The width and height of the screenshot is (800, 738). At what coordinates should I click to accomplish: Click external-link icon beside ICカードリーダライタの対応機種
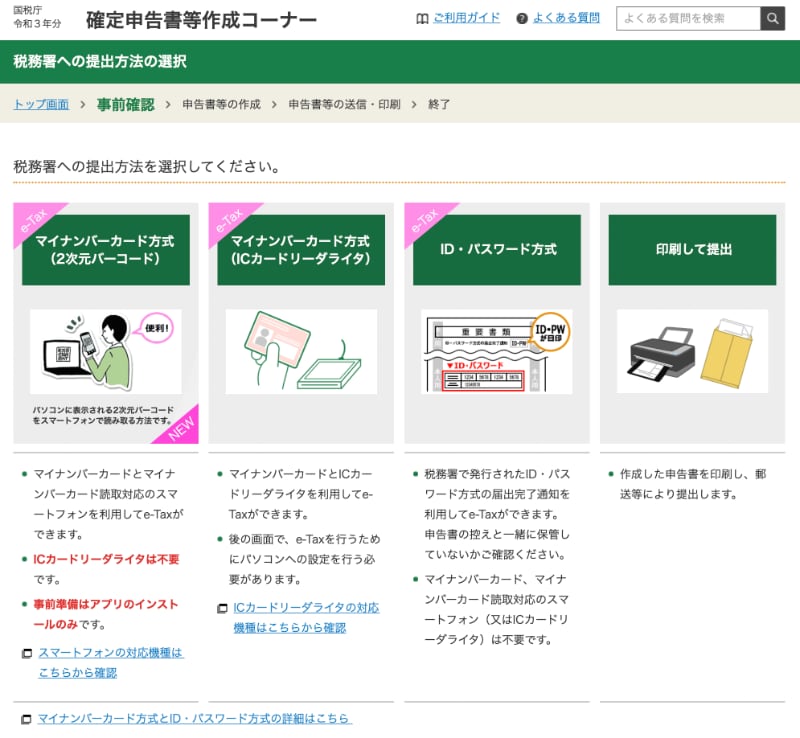222,609
